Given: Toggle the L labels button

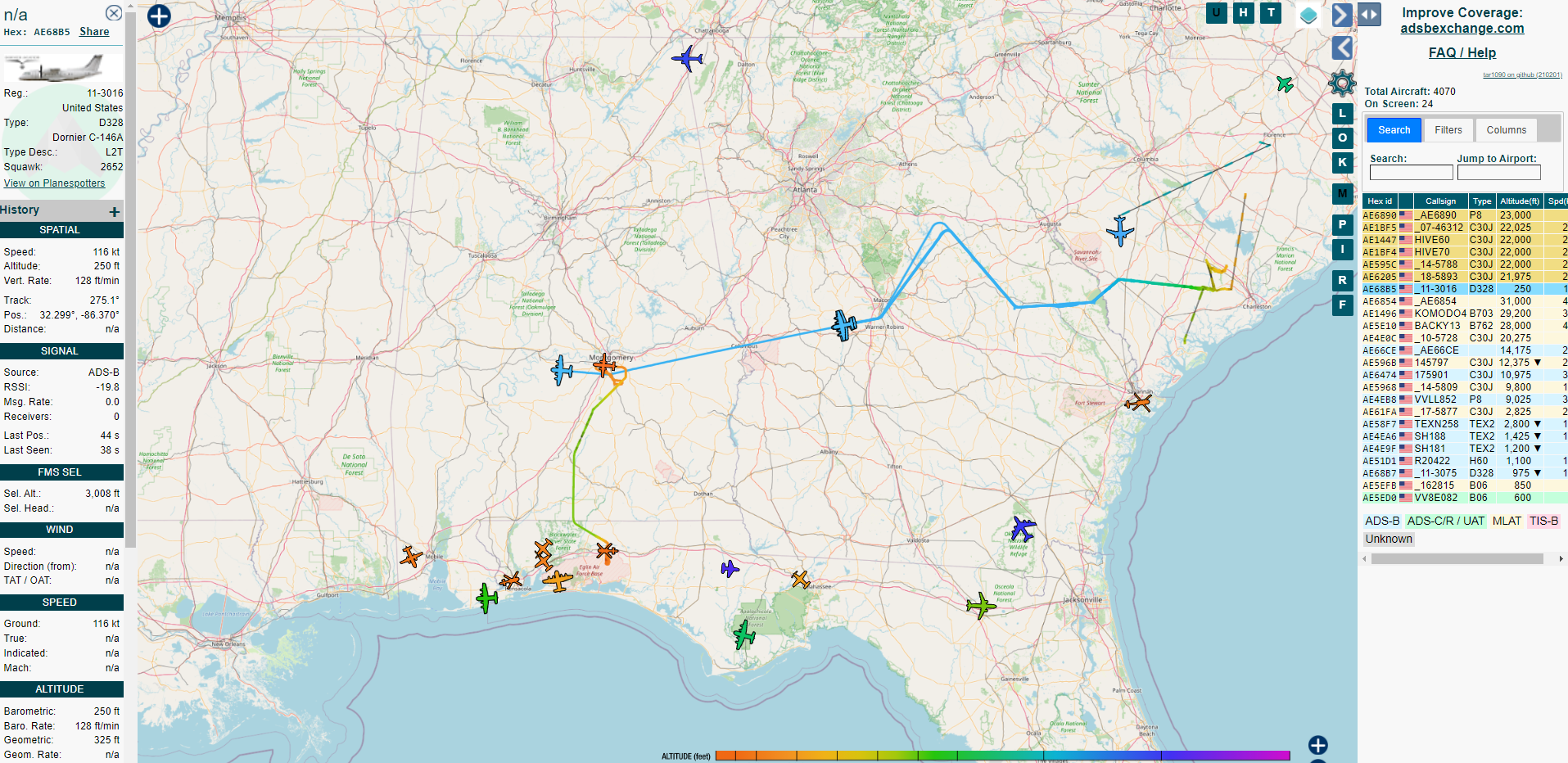Looking at the screenshot, I should 1342,113.
